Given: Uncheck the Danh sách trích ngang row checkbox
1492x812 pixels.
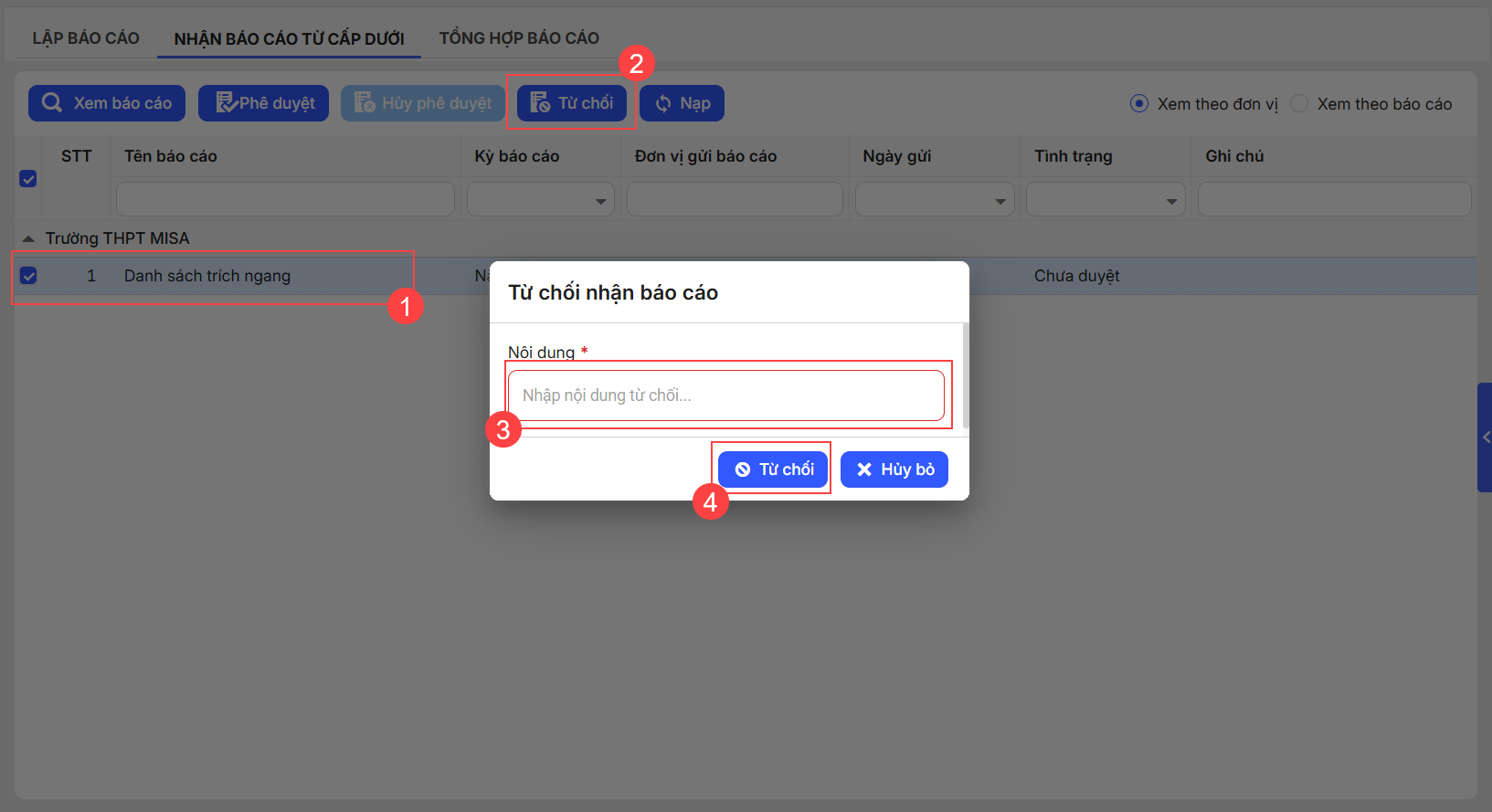Looking at the screenshot, I should click(28, 276).
